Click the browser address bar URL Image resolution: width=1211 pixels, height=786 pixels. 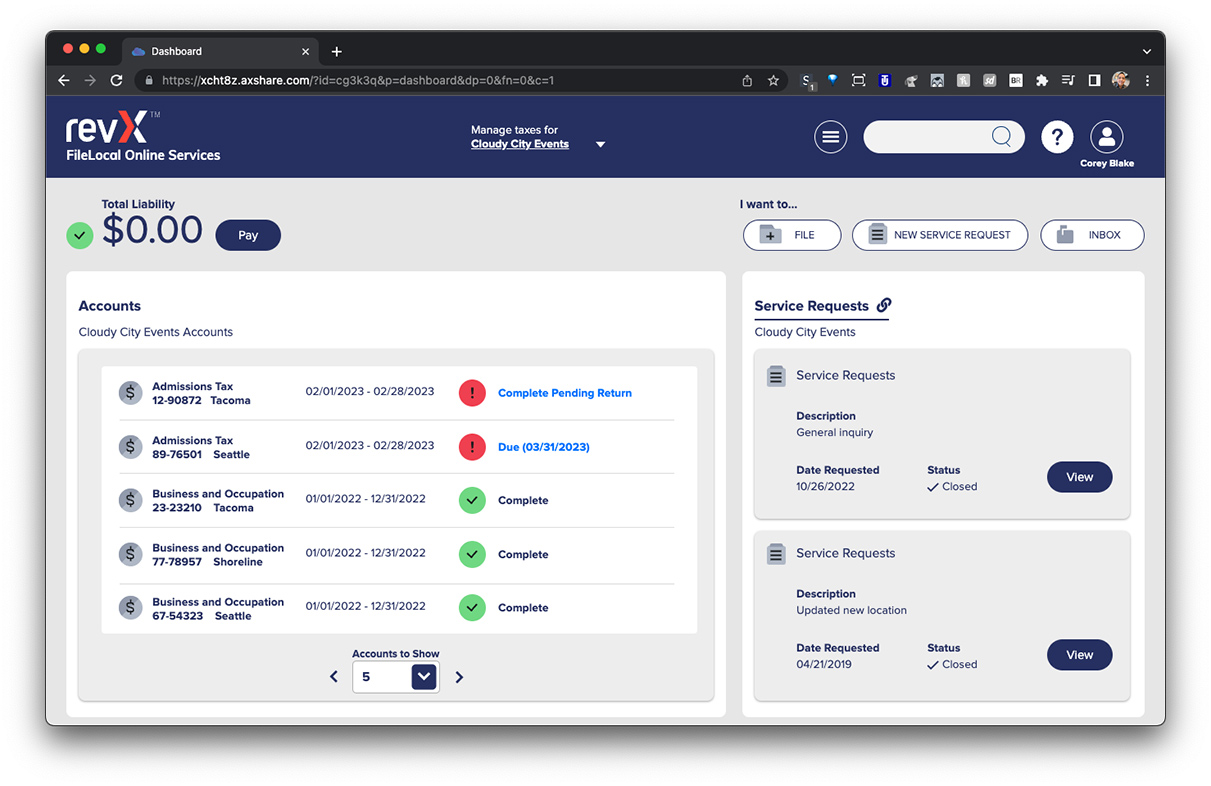click(357, 81)
